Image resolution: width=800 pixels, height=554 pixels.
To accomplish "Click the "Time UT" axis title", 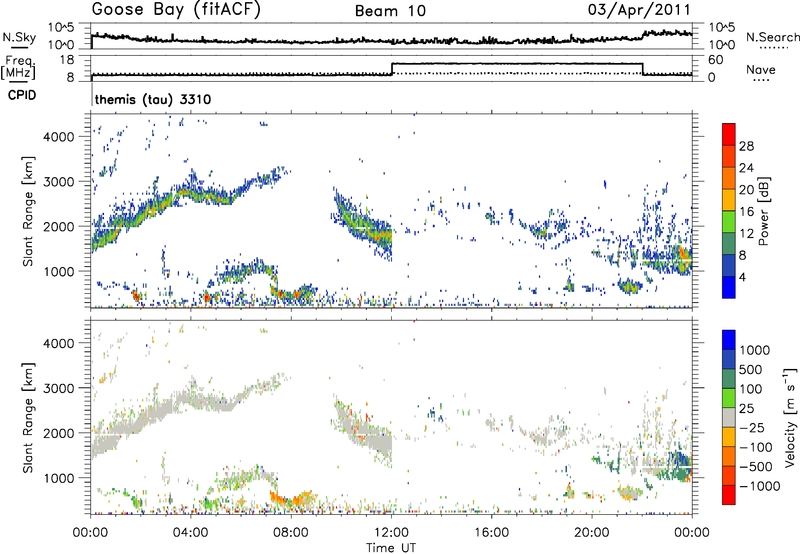I will (391, 548).
